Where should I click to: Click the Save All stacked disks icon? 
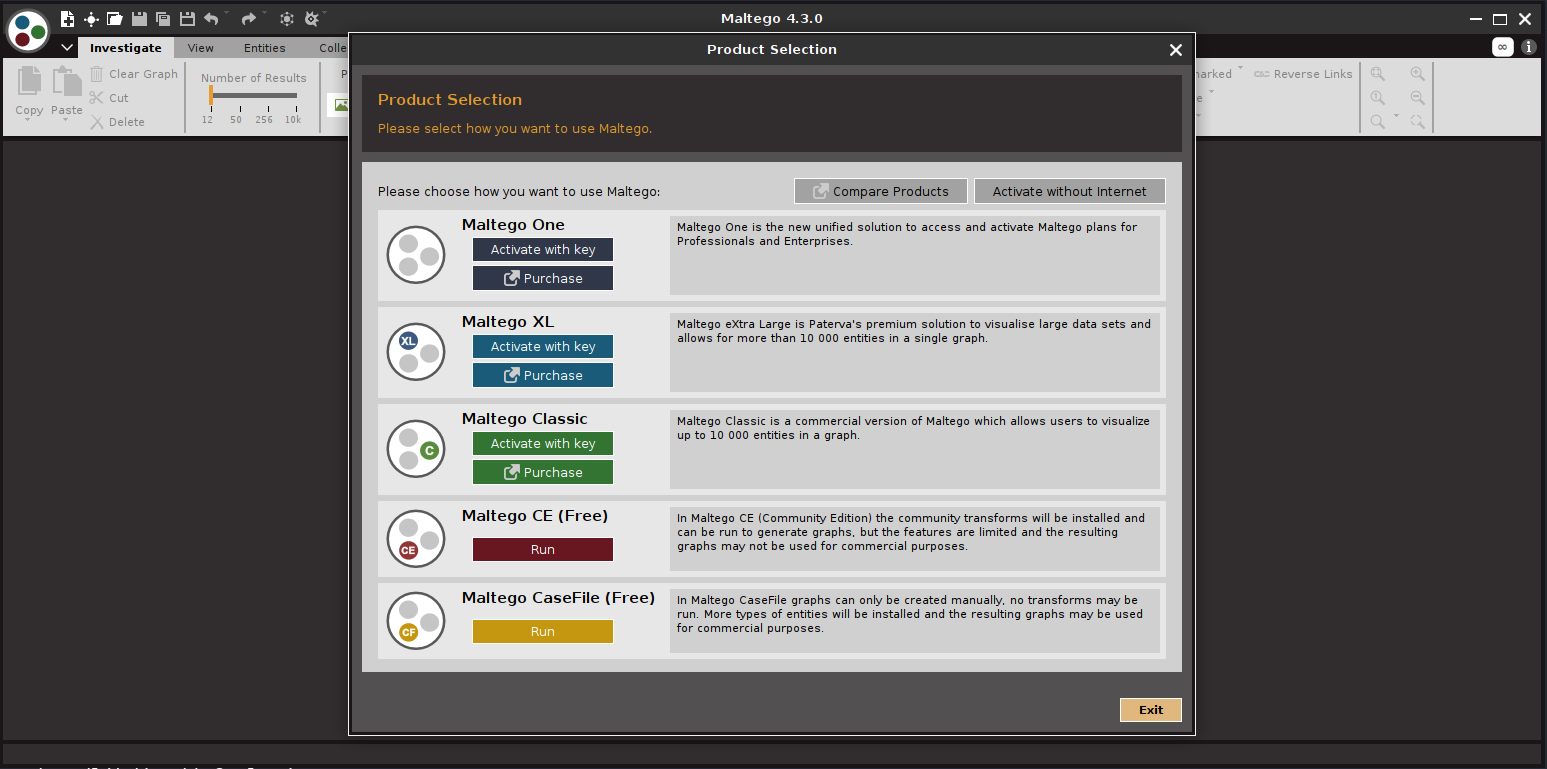click(x=163, y=18)
